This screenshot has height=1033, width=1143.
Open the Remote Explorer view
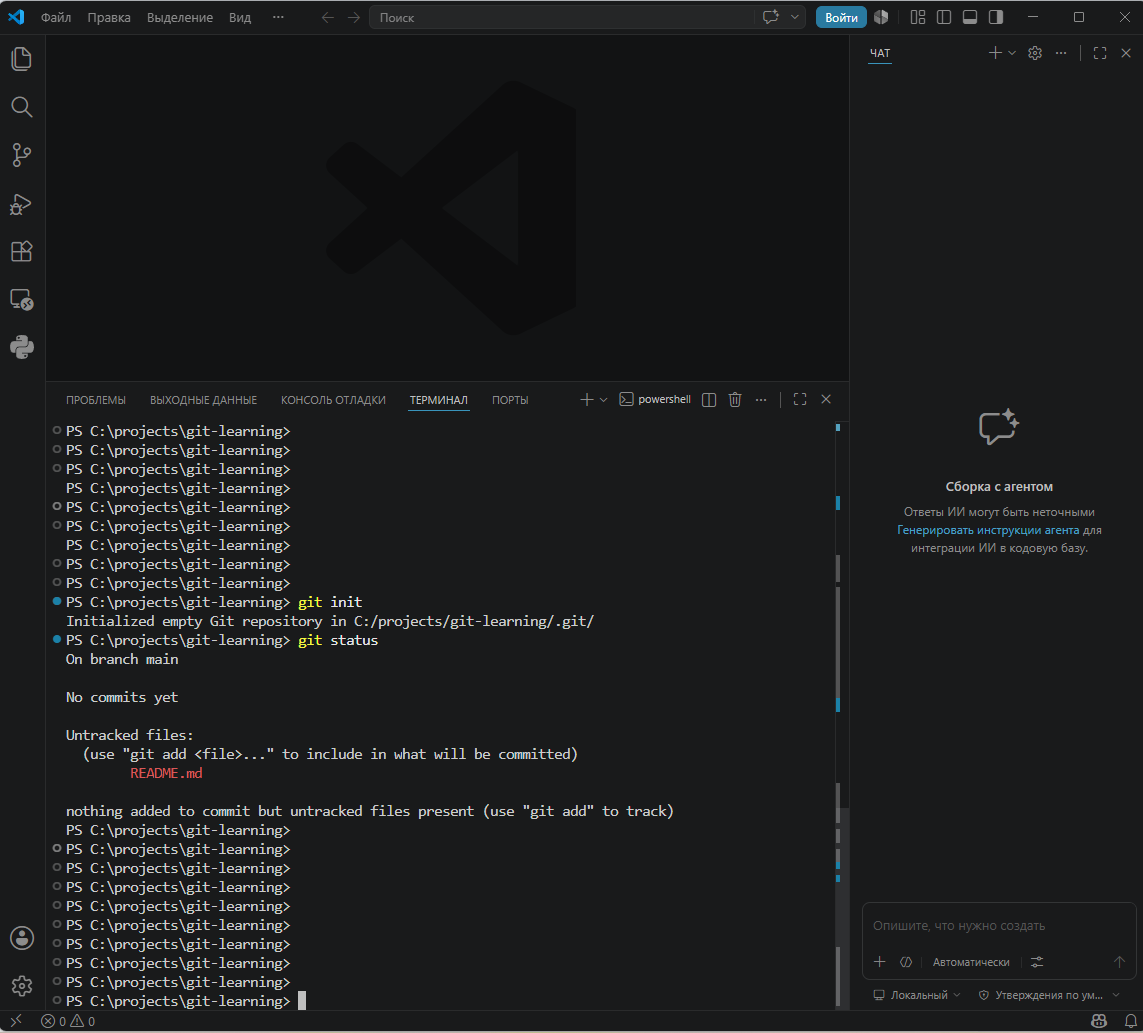tap(22, 300)
